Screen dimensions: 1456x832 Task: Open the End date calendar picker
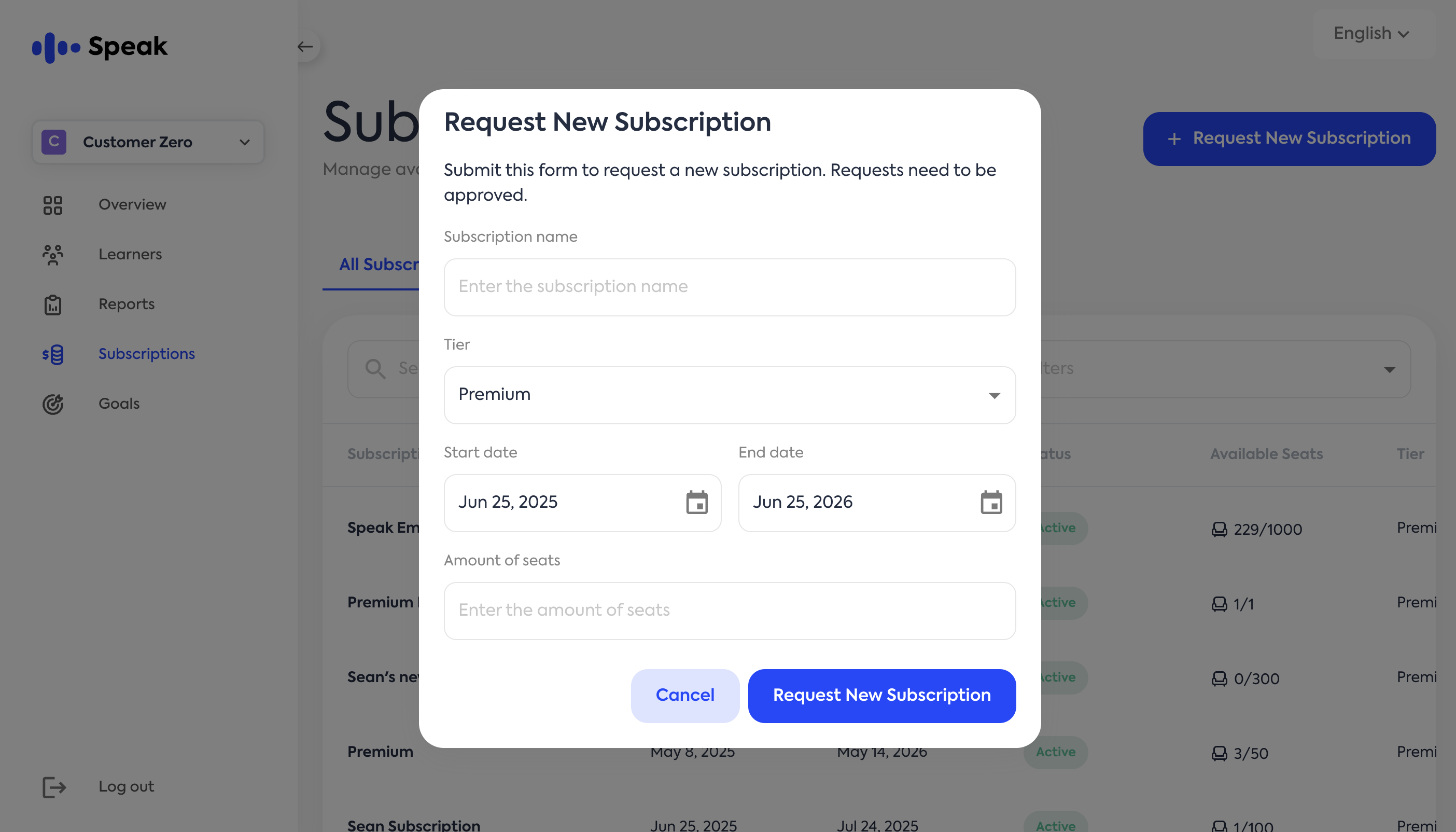tap(991, 503)
